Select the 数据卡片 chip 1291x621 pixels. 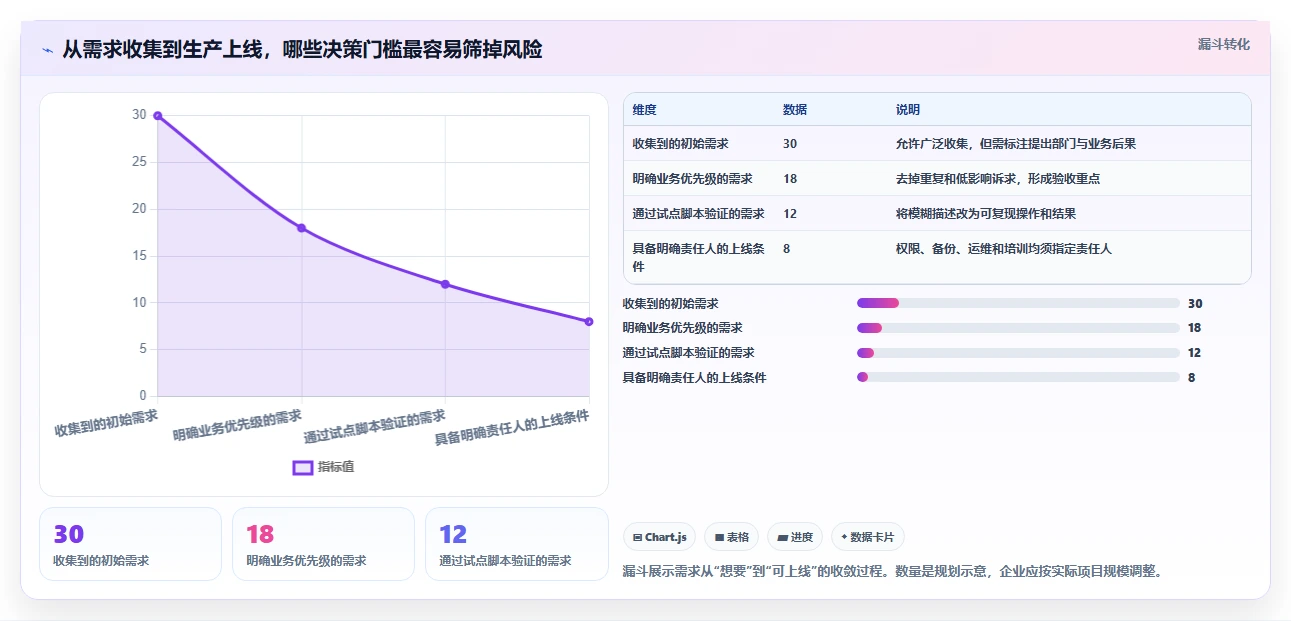tap(868, 537)
